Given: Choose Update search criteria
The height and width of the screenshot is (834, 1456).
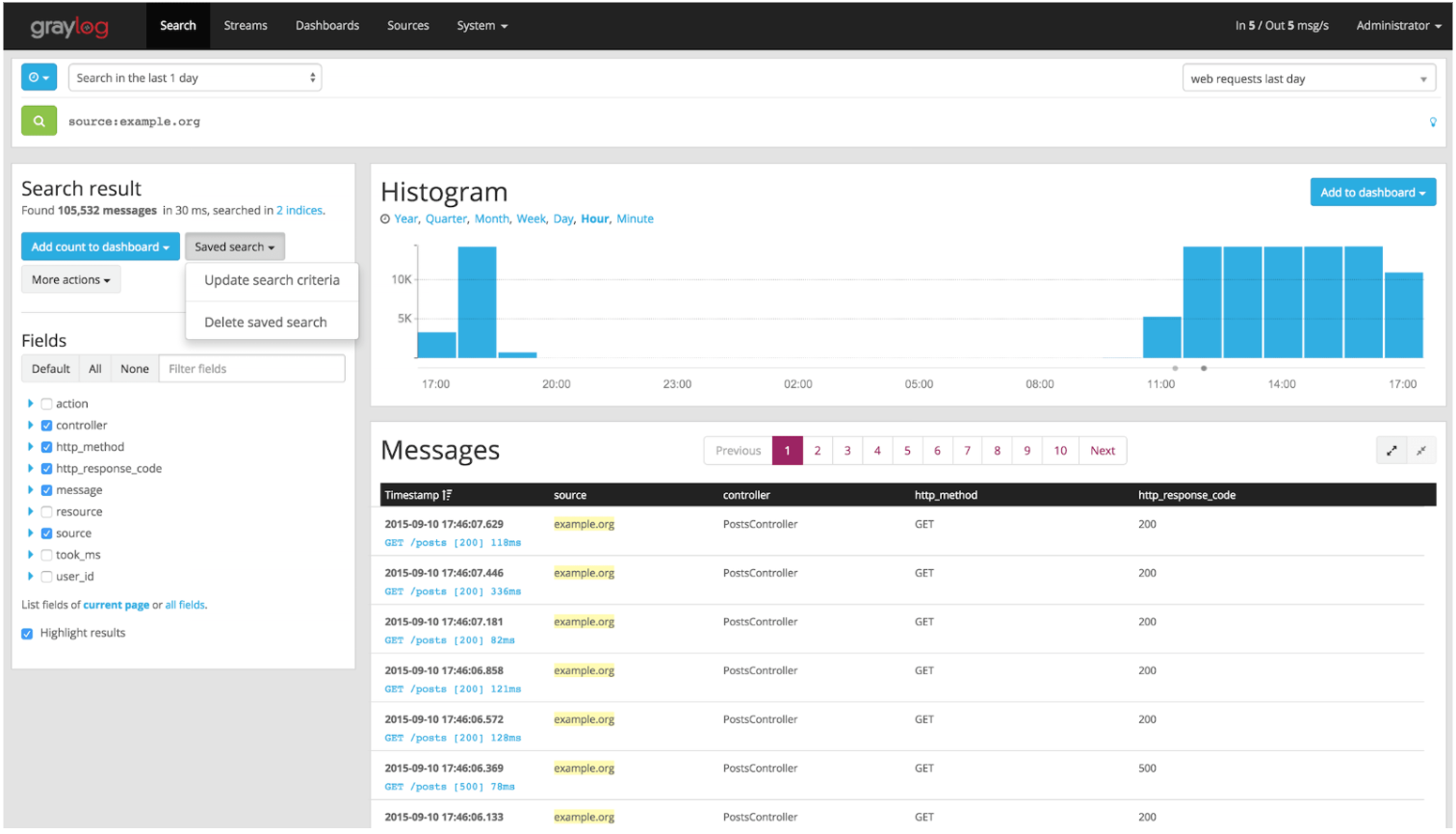Looking at the screenshot, I should pyautogui.click(x=272, y=280).
